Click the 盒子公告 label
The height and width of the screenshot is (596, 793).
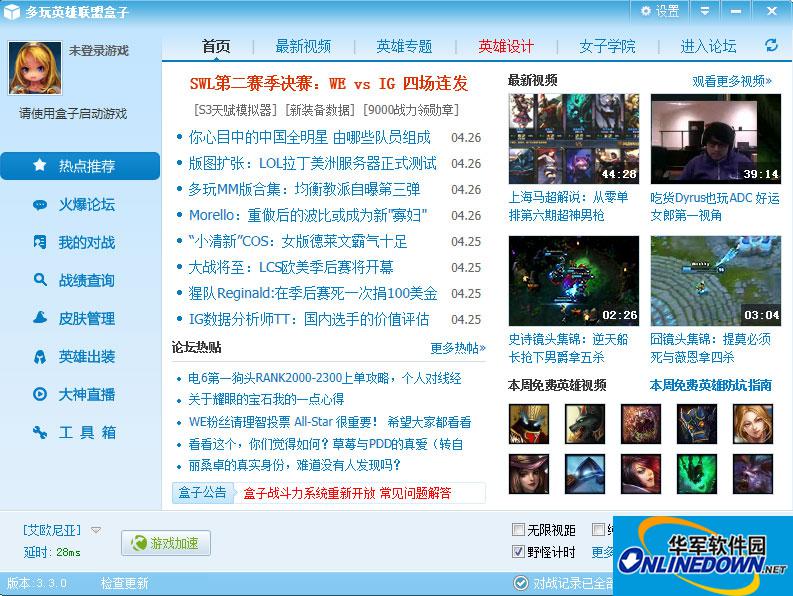[202, 492]
